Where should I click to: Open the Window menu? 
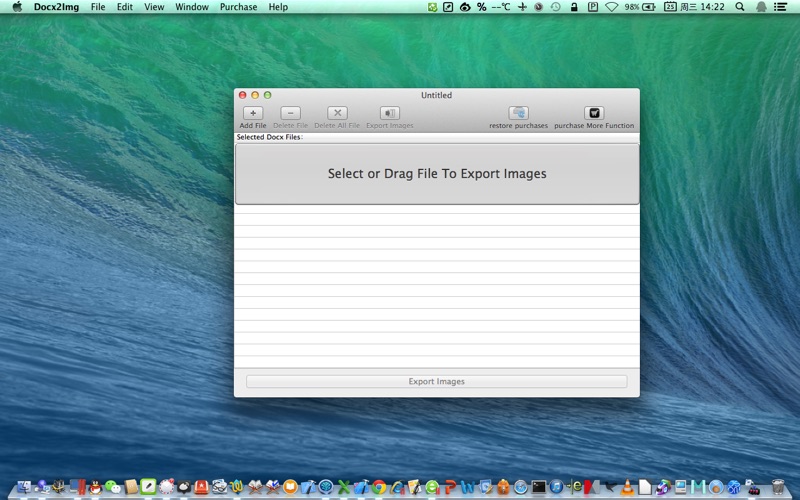pos(192,7)
